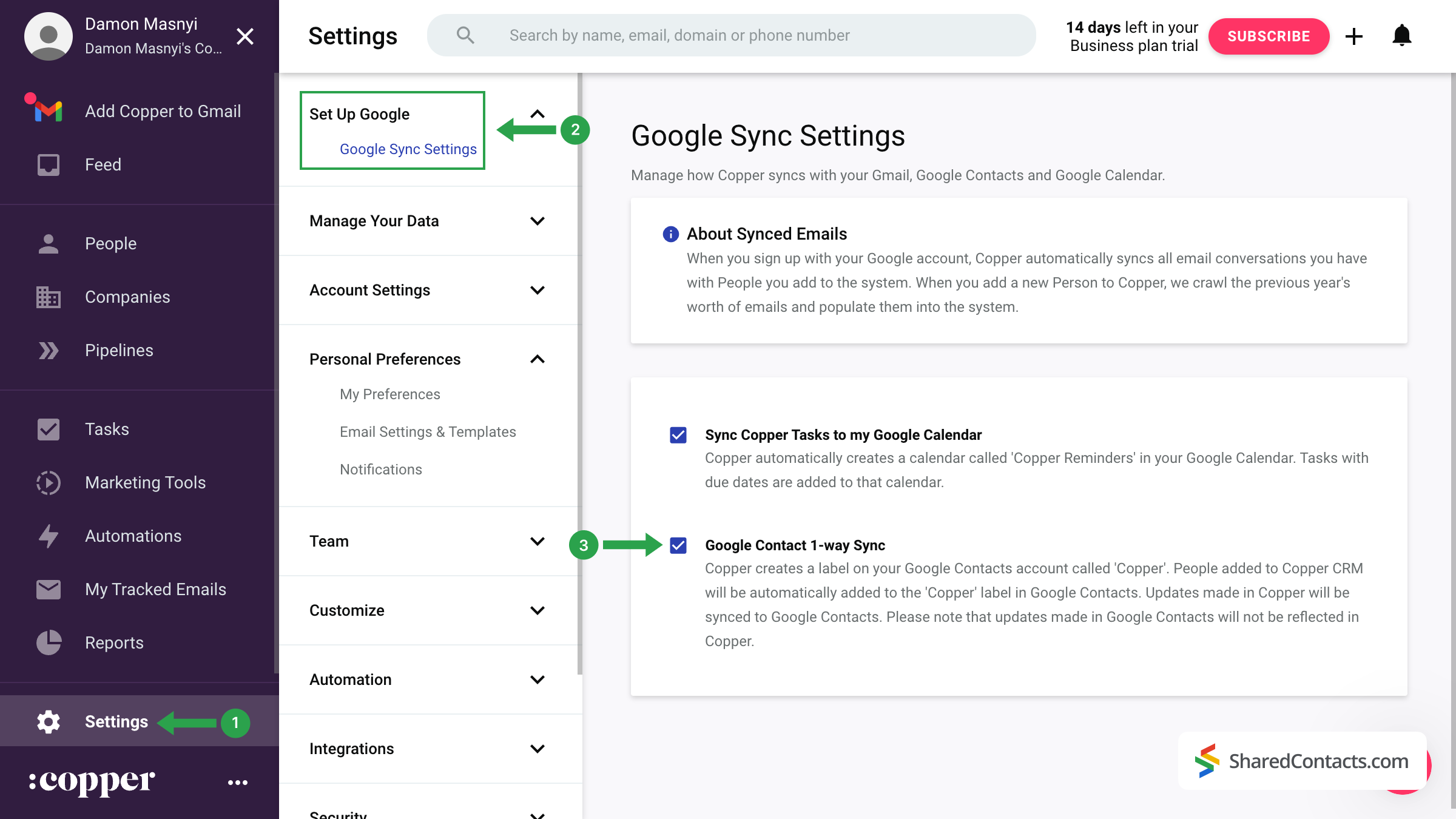Image resolution: width=1456 pixels, height=819 pixels.
Task: Click the Marketing Tools play-circle icon
Action: [x=49, y=483]
